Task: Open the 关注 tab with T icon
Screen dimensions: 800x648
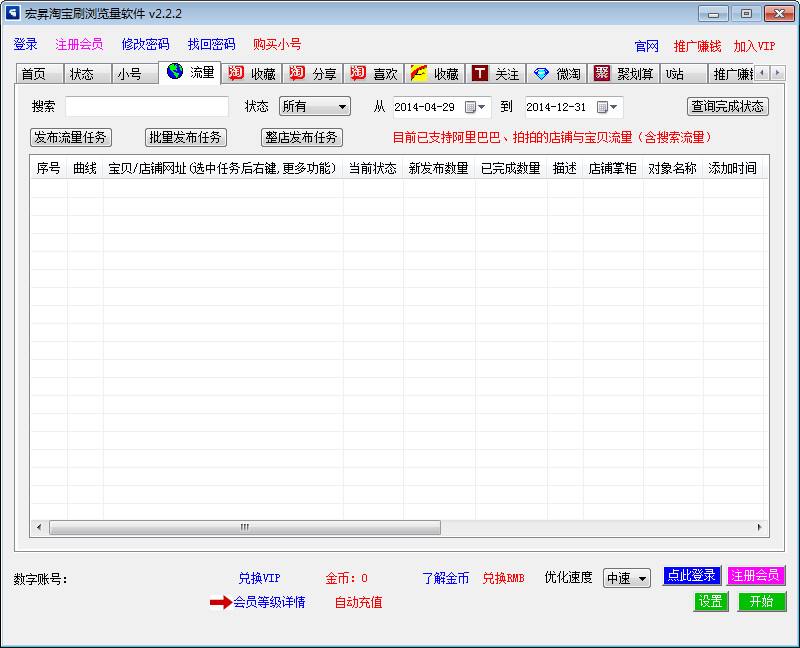Action: [x=496, y=74]
